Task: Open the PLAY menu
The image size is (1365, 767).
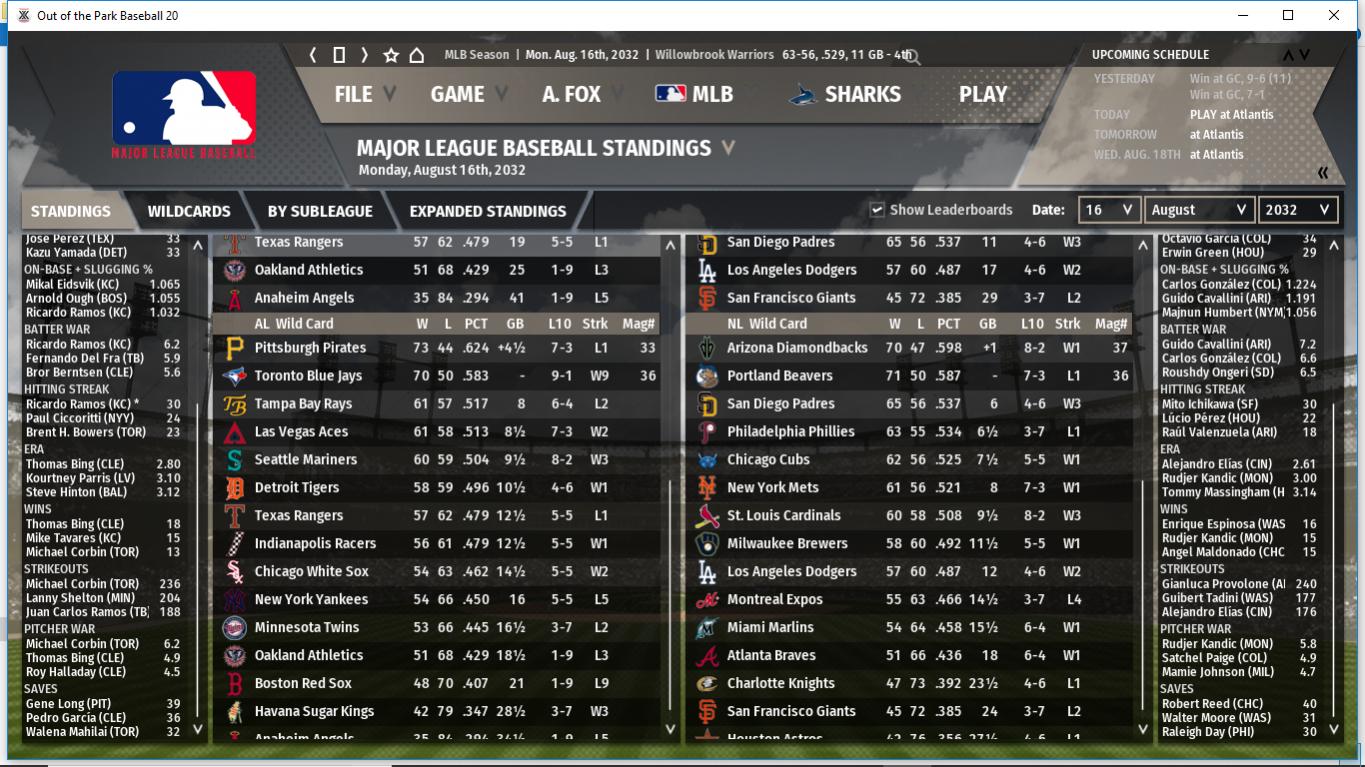Action: (983, 94)
